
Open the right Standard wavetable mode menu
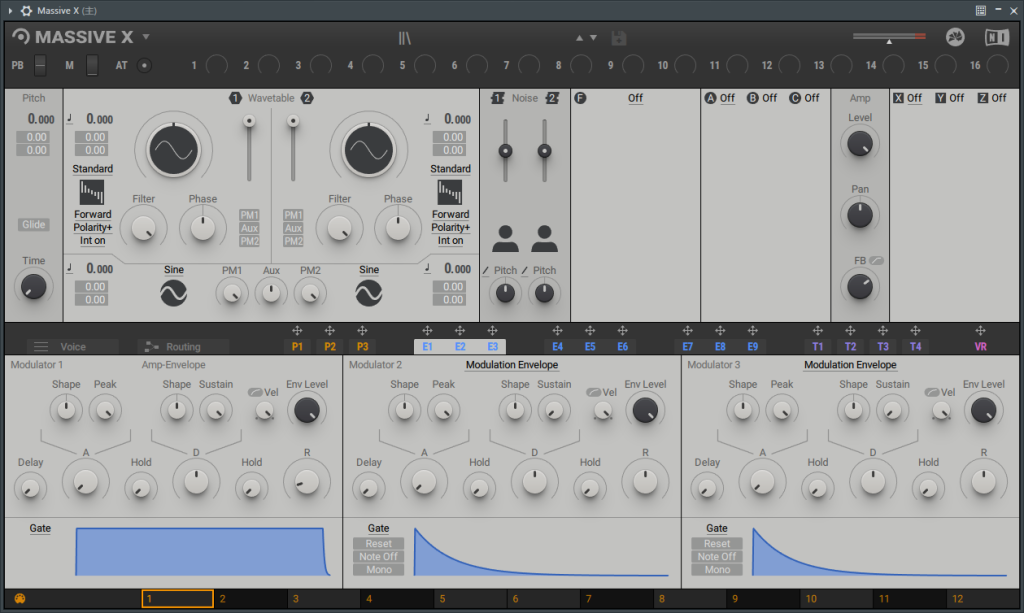click(x=450, y=168)
